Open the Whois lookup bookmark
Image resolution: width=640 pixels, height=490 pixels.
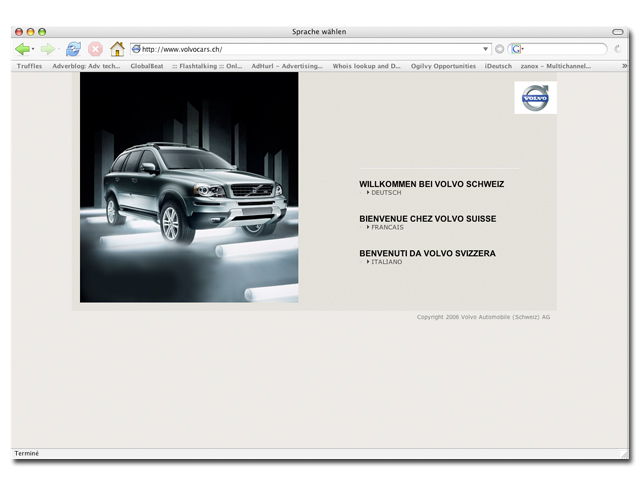click(x=366, y=66)
